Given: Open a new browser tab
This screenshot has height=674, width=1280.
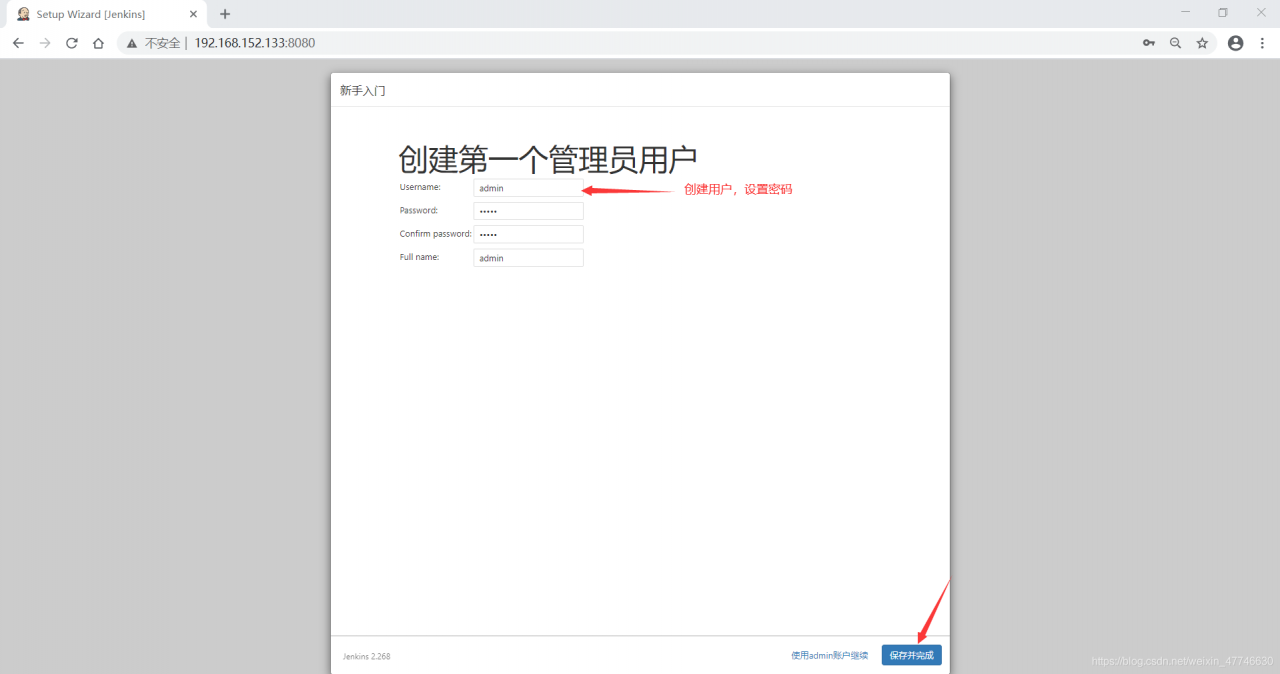Looking at the screenshot, I should pos(225,14).
